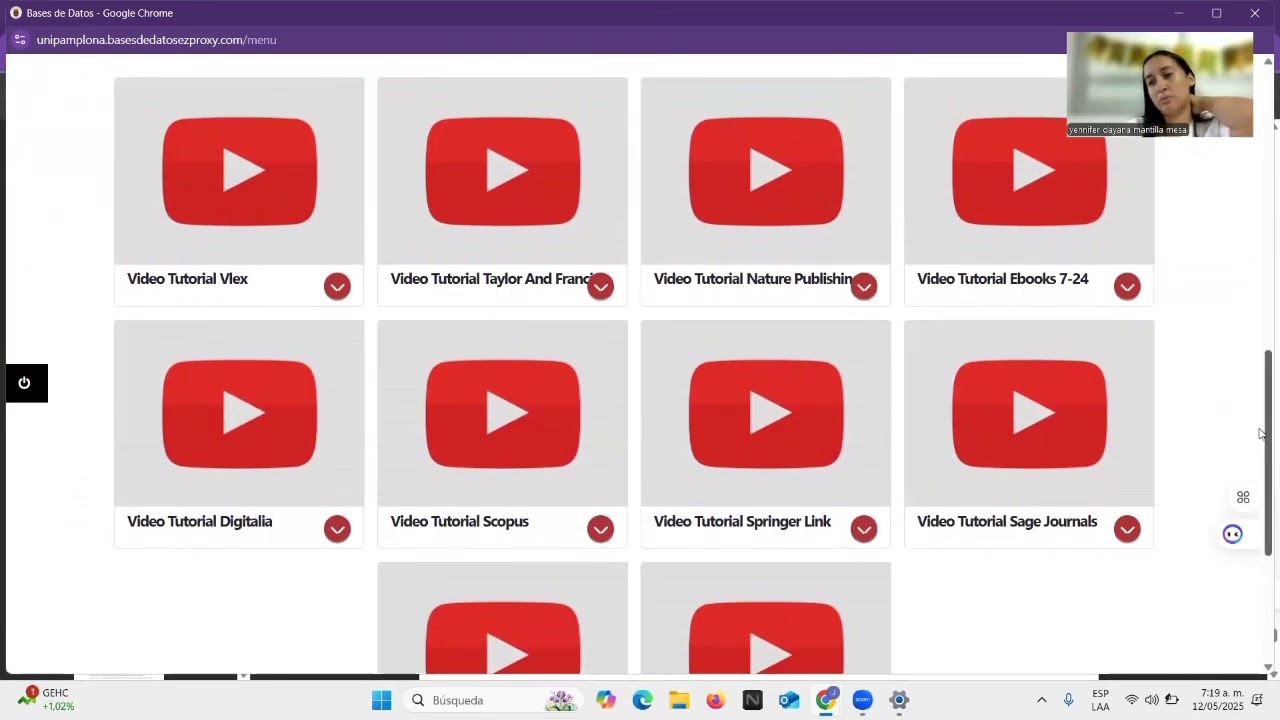Expand the Video Tutorial Ebooks 7-24 card

1127,287
